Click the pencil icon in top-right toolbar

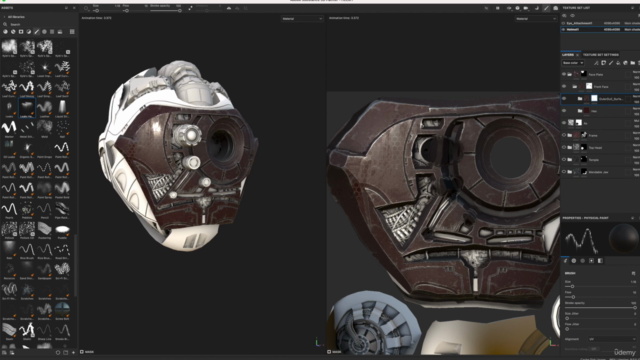pos(546,8)
